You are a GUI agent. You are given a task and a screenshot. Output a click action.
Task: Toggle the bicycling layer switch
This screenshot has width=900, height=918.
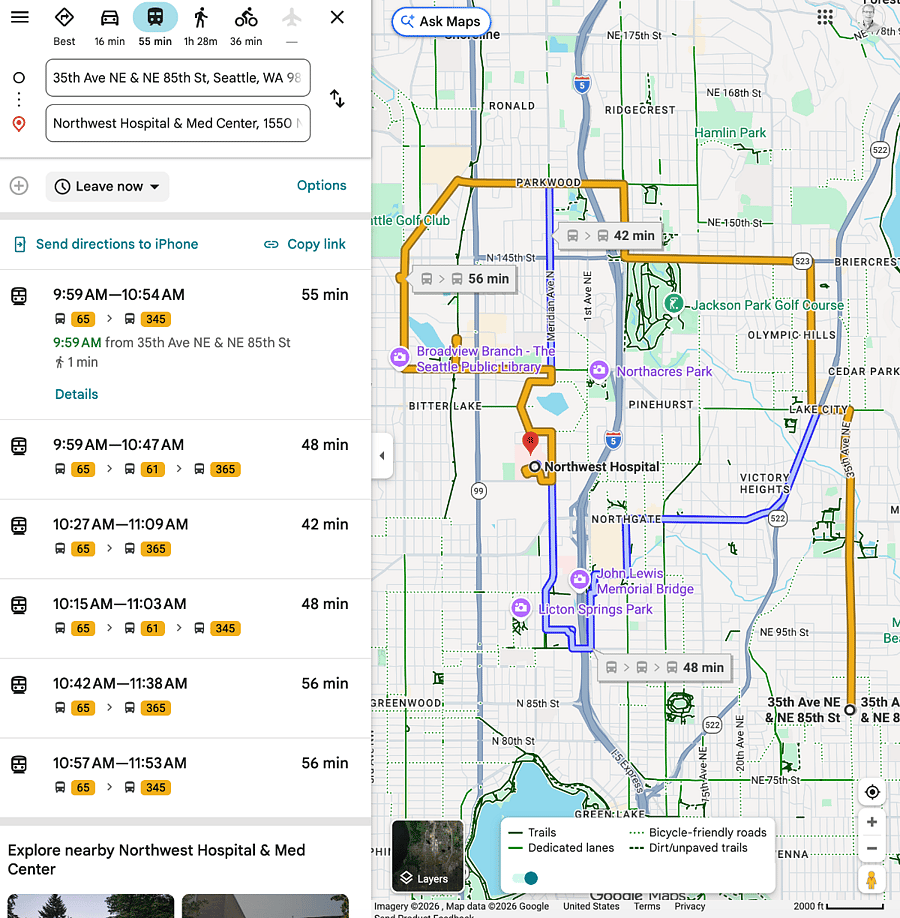(x=525, y=878)
